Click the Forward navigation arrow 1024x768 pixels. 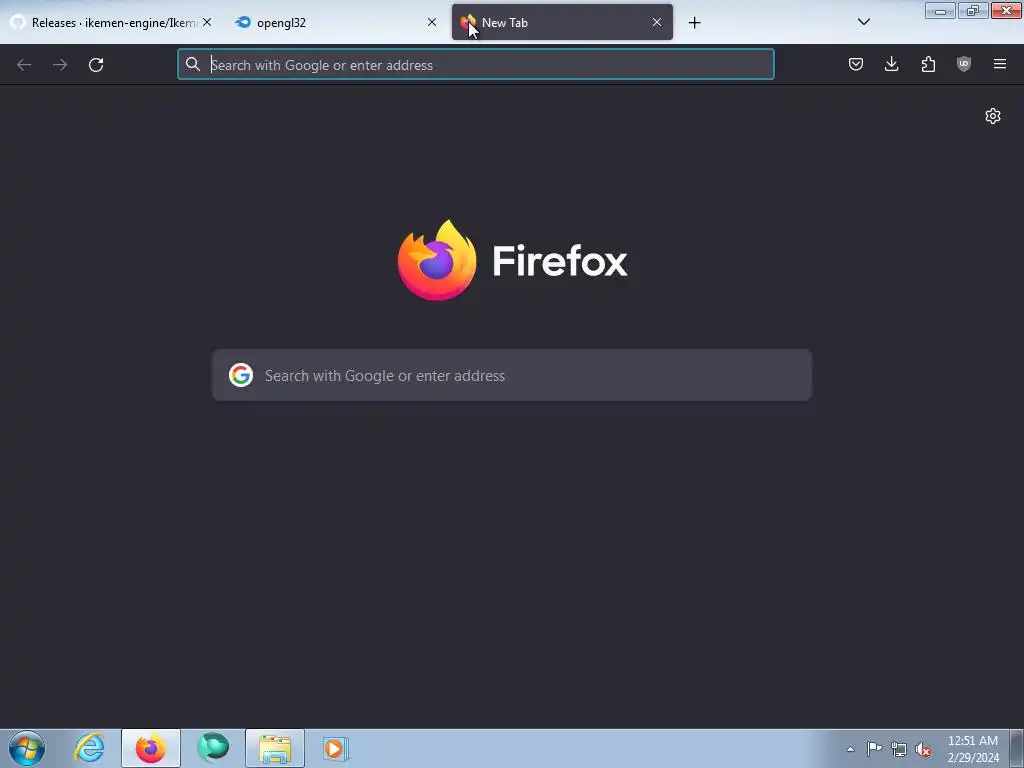click(60, 65)
